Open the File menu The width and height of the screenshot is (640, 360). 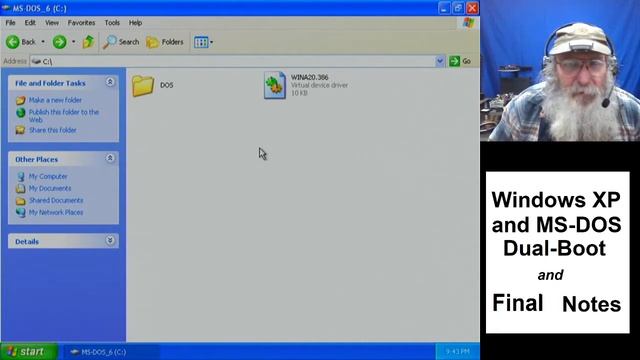click(x=10, y=23)
